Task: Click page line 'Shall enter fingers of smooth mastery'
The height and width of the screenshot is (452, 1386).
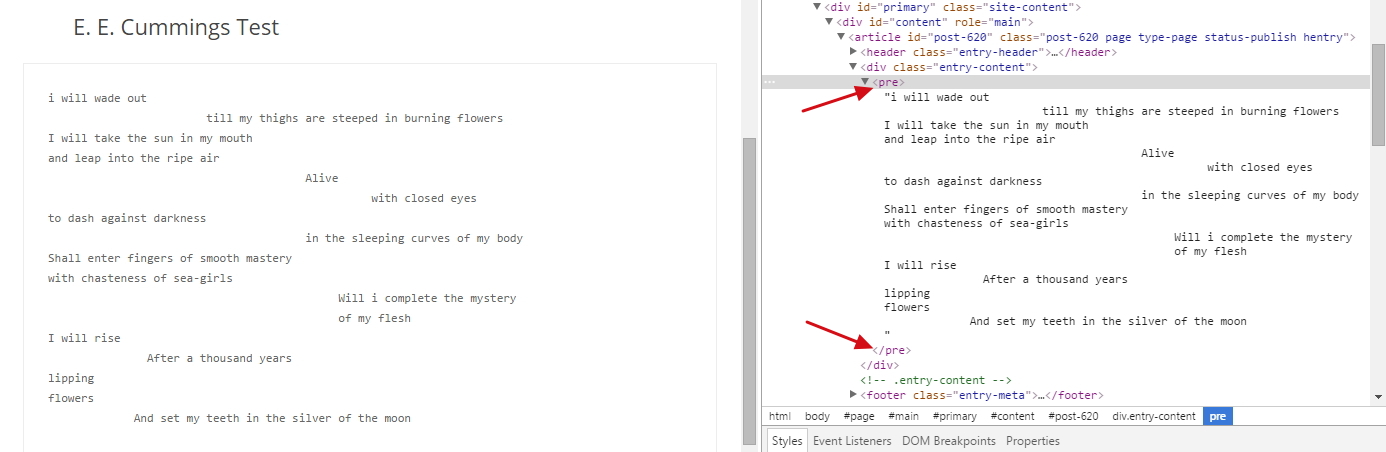Action: [x=170, y=258]
